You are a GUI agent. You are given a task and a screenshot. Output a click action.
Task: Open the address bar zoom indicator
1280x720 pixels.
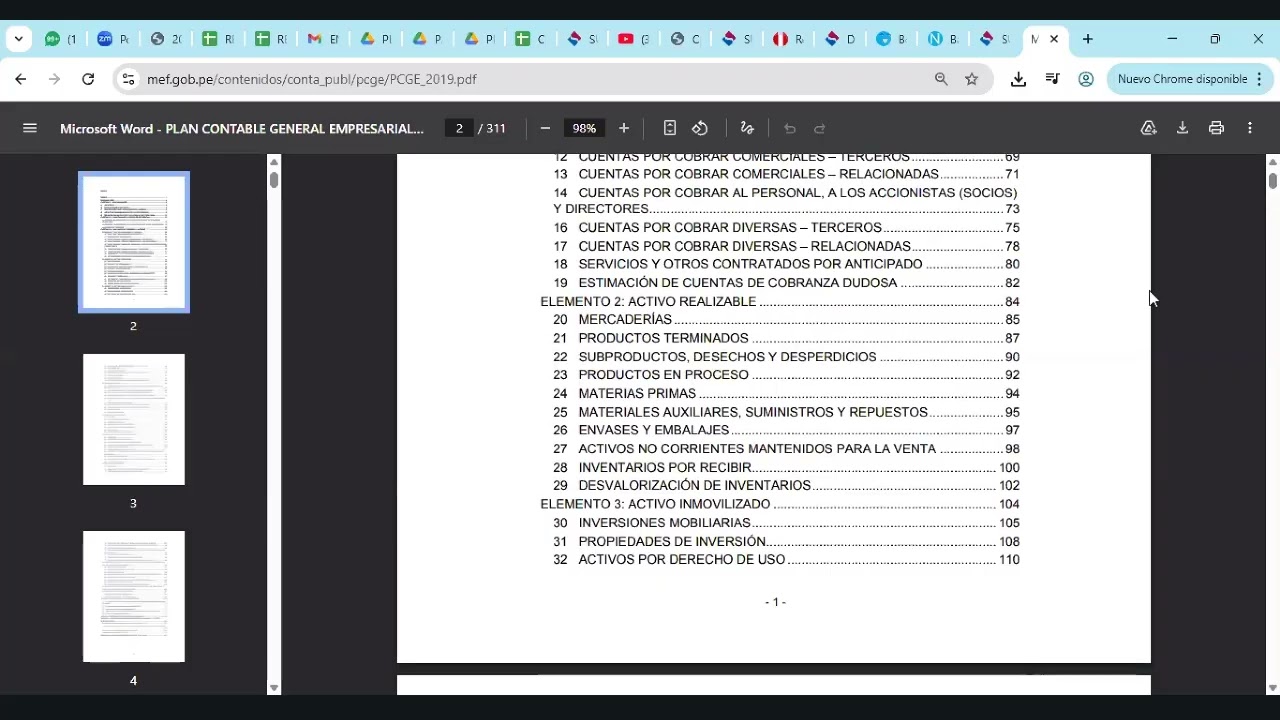click(941, 79)
